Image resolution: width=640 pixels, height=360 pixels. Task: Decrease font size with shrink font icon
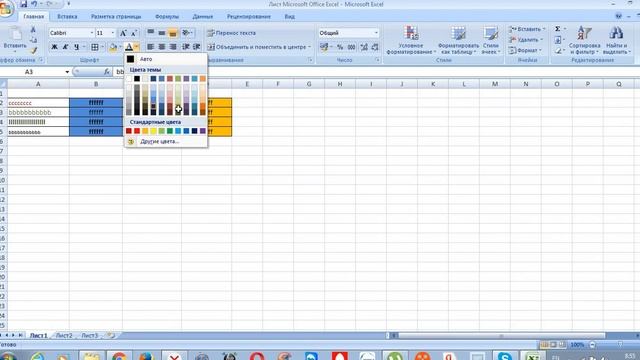click(133, 33)
